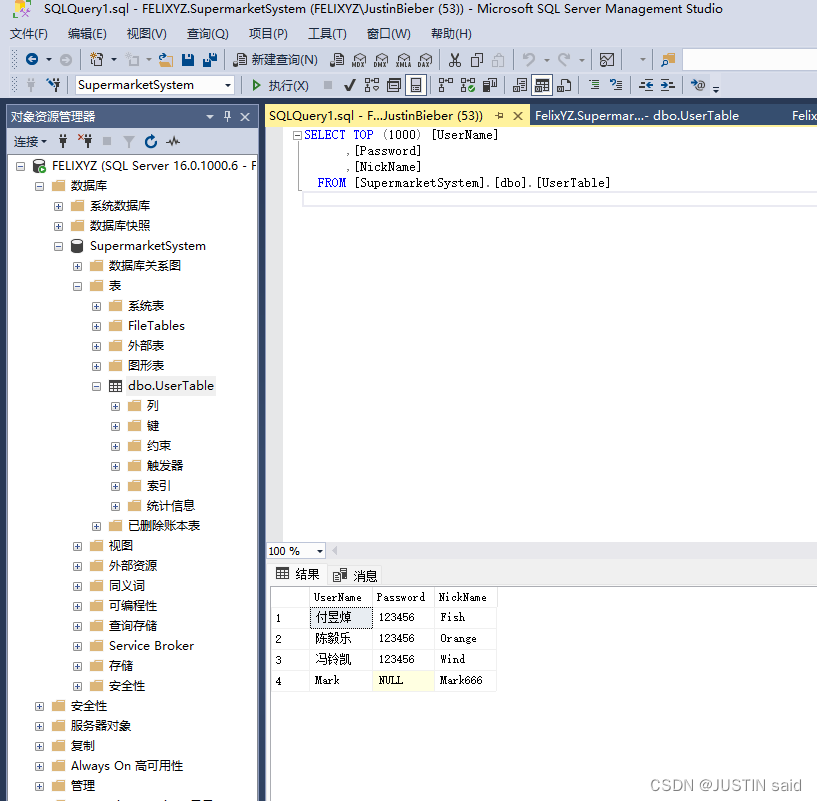Image resolution: width=817 pixels, height=801 pixels.
Task: Cut the selection with scissors icon
Action: (x=455, y=60)
